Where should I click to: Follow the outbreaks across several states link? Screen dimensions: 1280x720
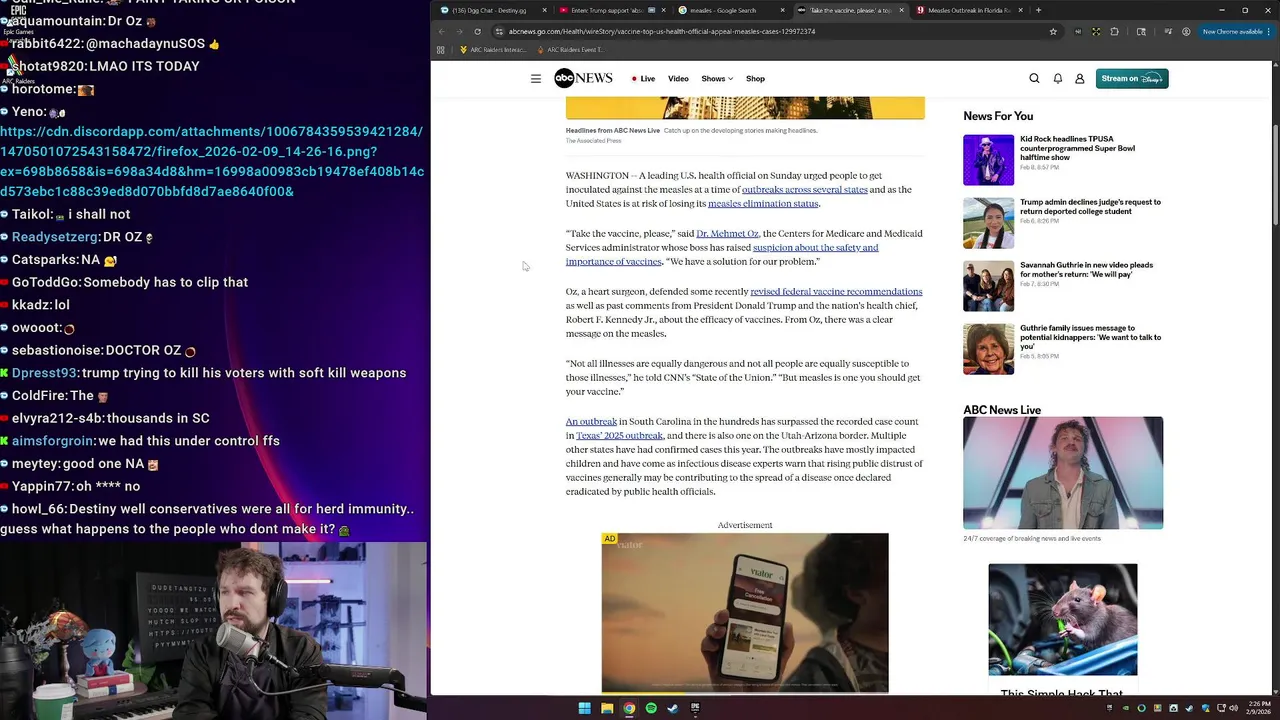[x=804, y=190]
